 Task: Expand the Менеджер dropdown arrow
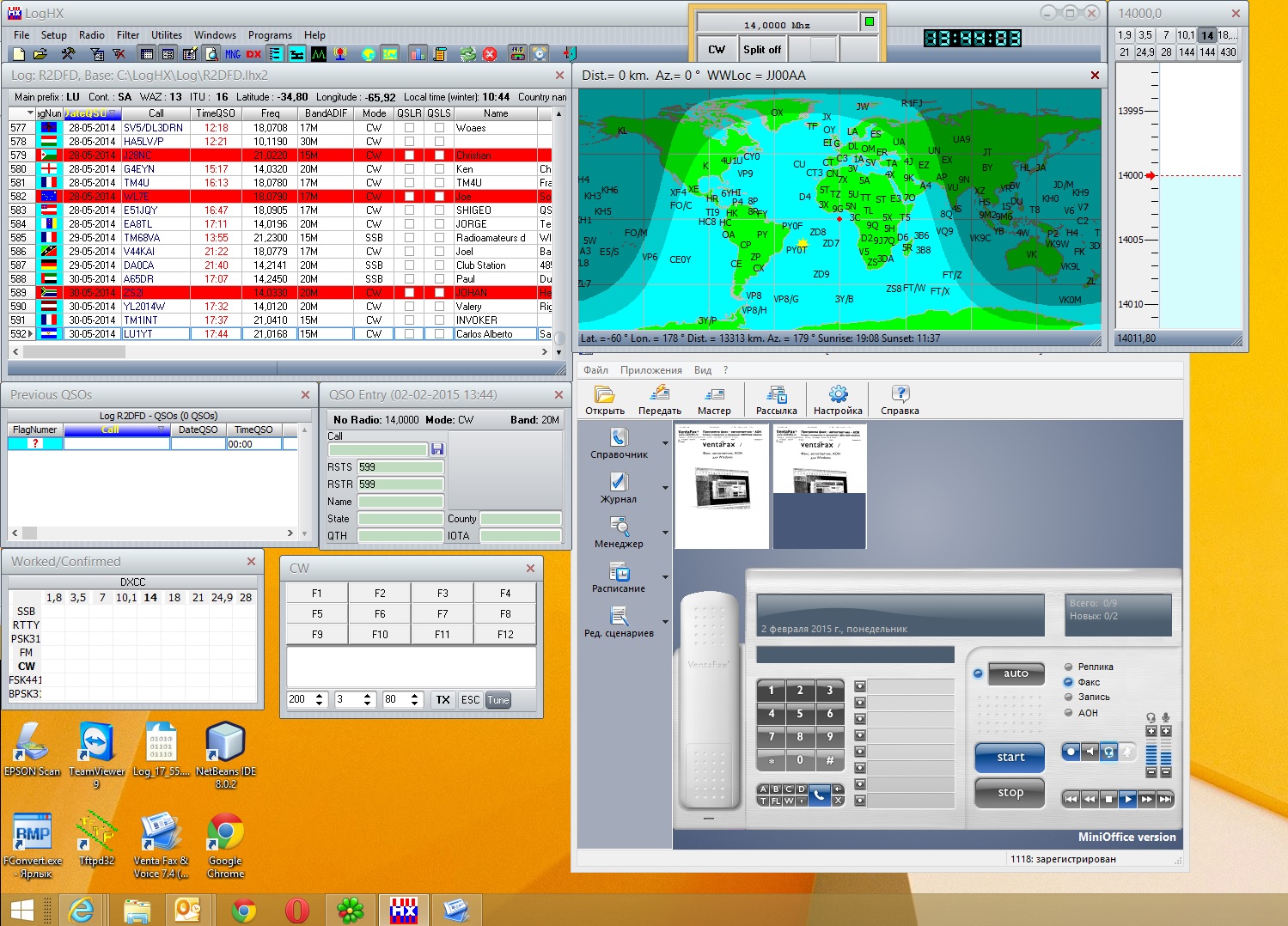coord(665,533)
